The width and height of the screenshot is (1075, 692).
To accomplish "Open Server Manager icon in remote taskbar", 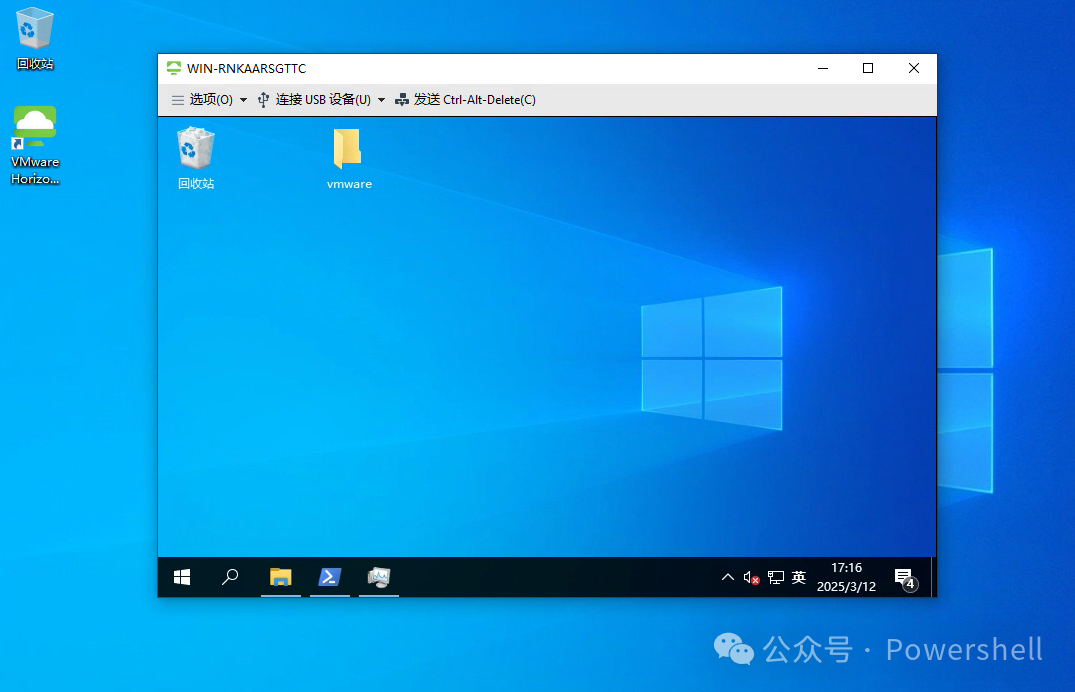I will click(378, 577).
